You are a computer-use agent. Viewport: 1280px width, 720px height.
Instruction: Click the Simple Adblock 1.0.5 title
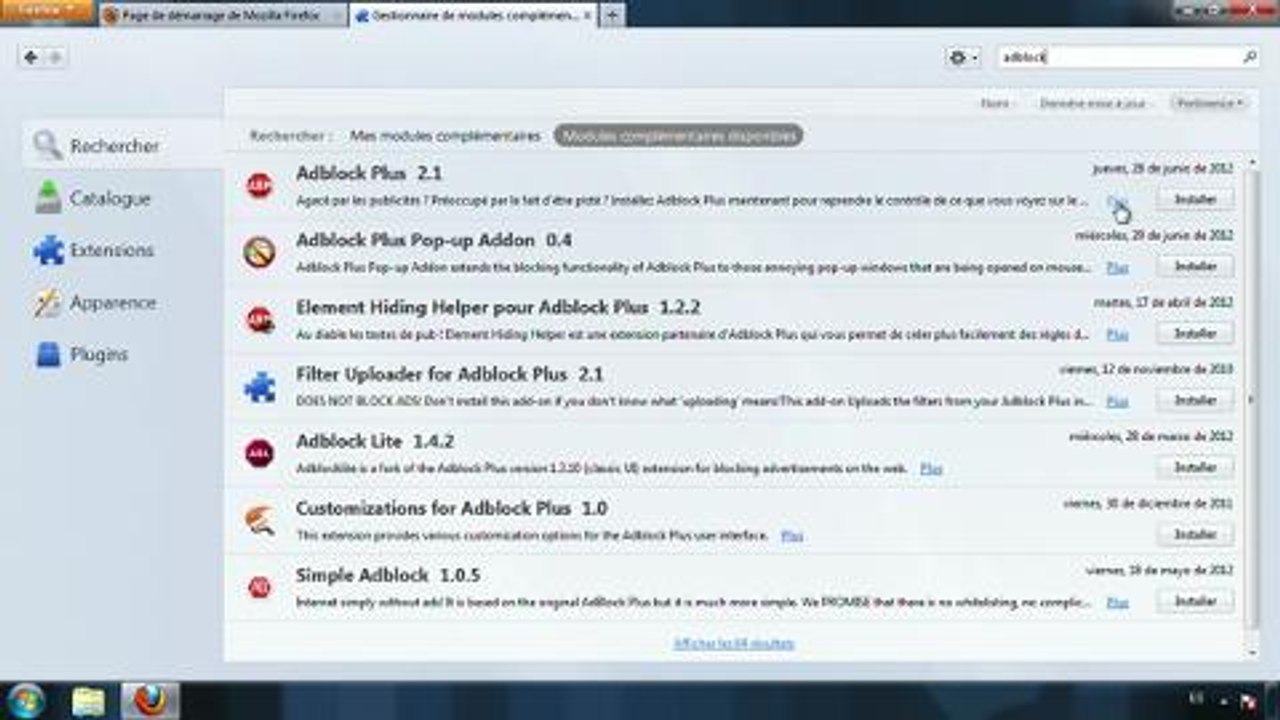tap(388, 575)
